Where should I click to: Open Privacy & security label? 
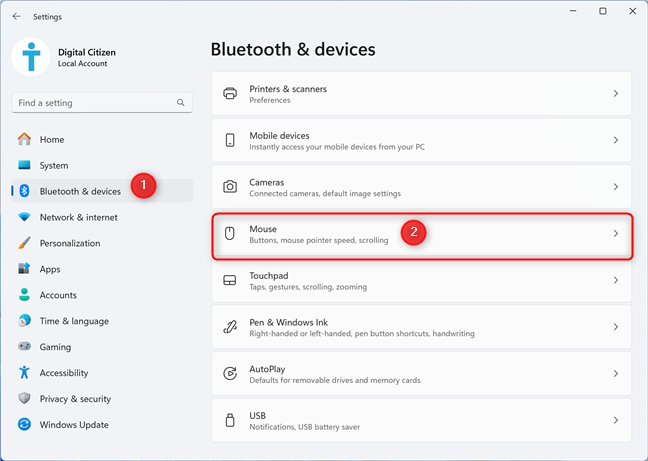pyautogui.click(x=75, y=399)
